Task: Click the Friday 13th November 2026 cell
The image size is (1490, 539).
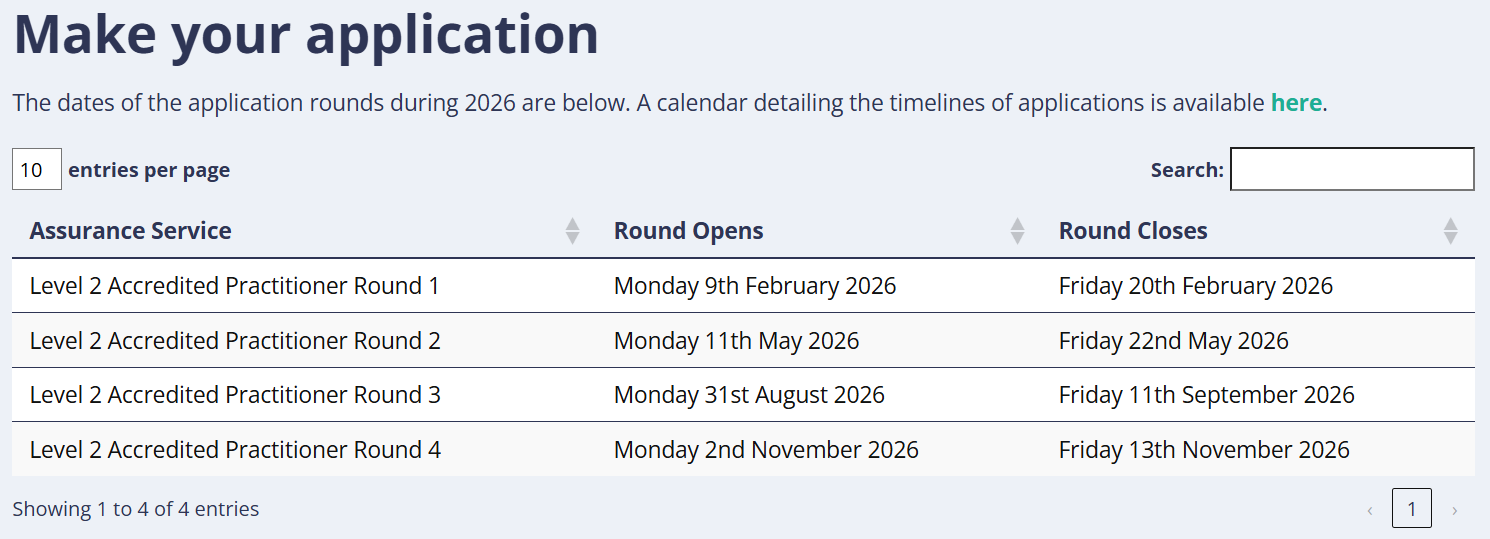Action: click(1204, 450)
